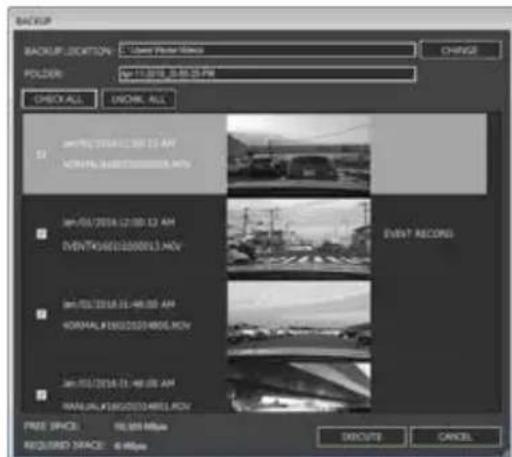Click the FREE SPACE value

click(x=140, y=427)
